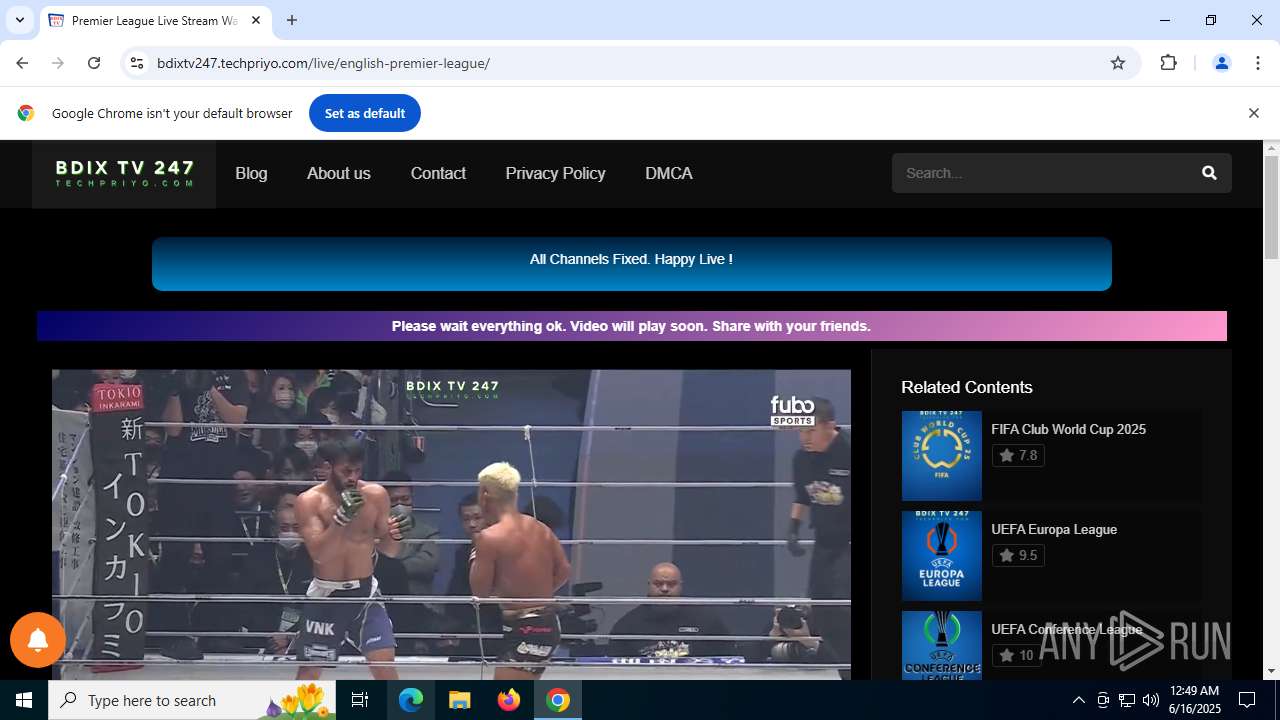
Task: Launch Microsoft Edge from taskbar
Action: click(411, 700)
